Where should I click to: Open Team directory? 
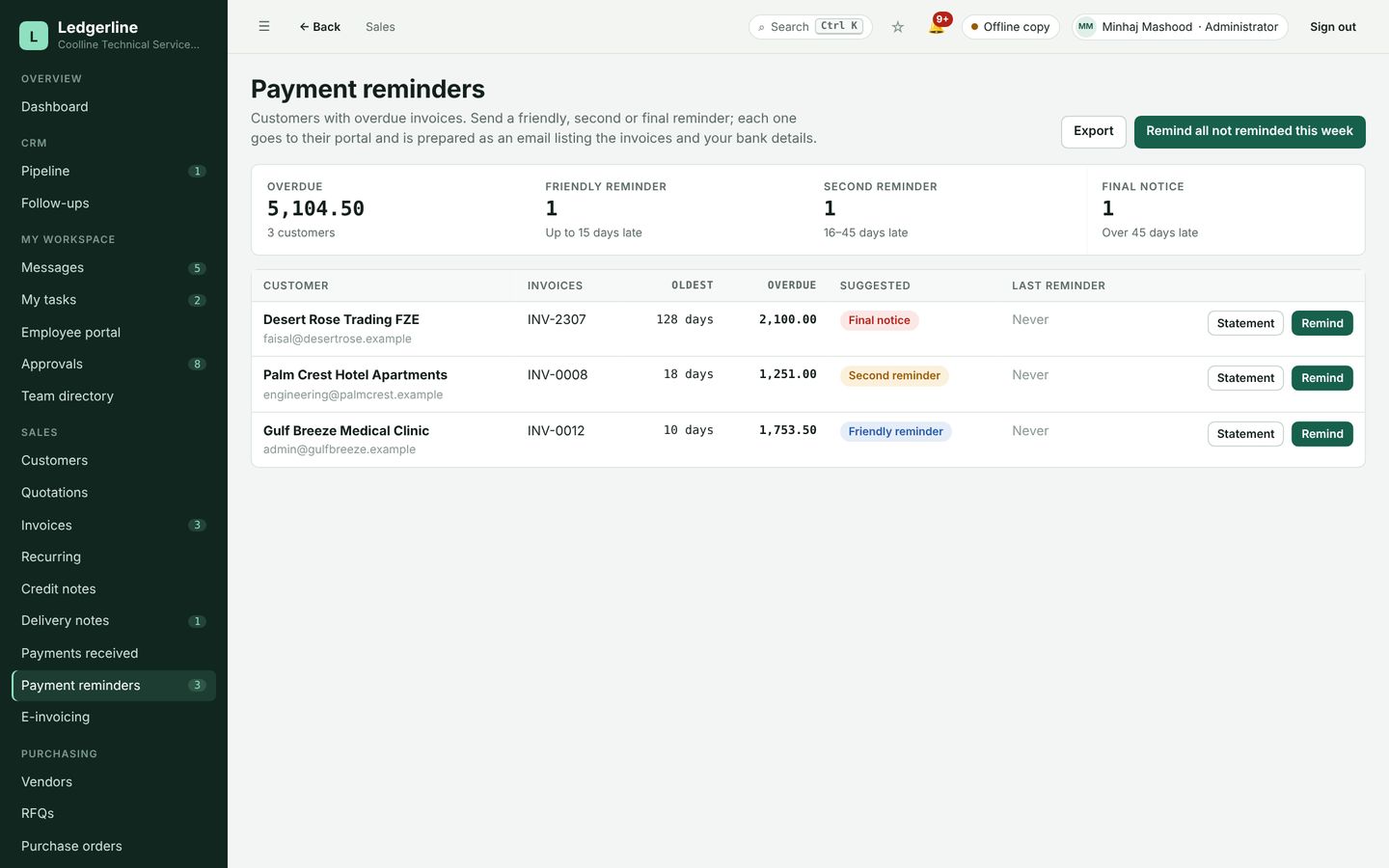click(x=114, y=396)
